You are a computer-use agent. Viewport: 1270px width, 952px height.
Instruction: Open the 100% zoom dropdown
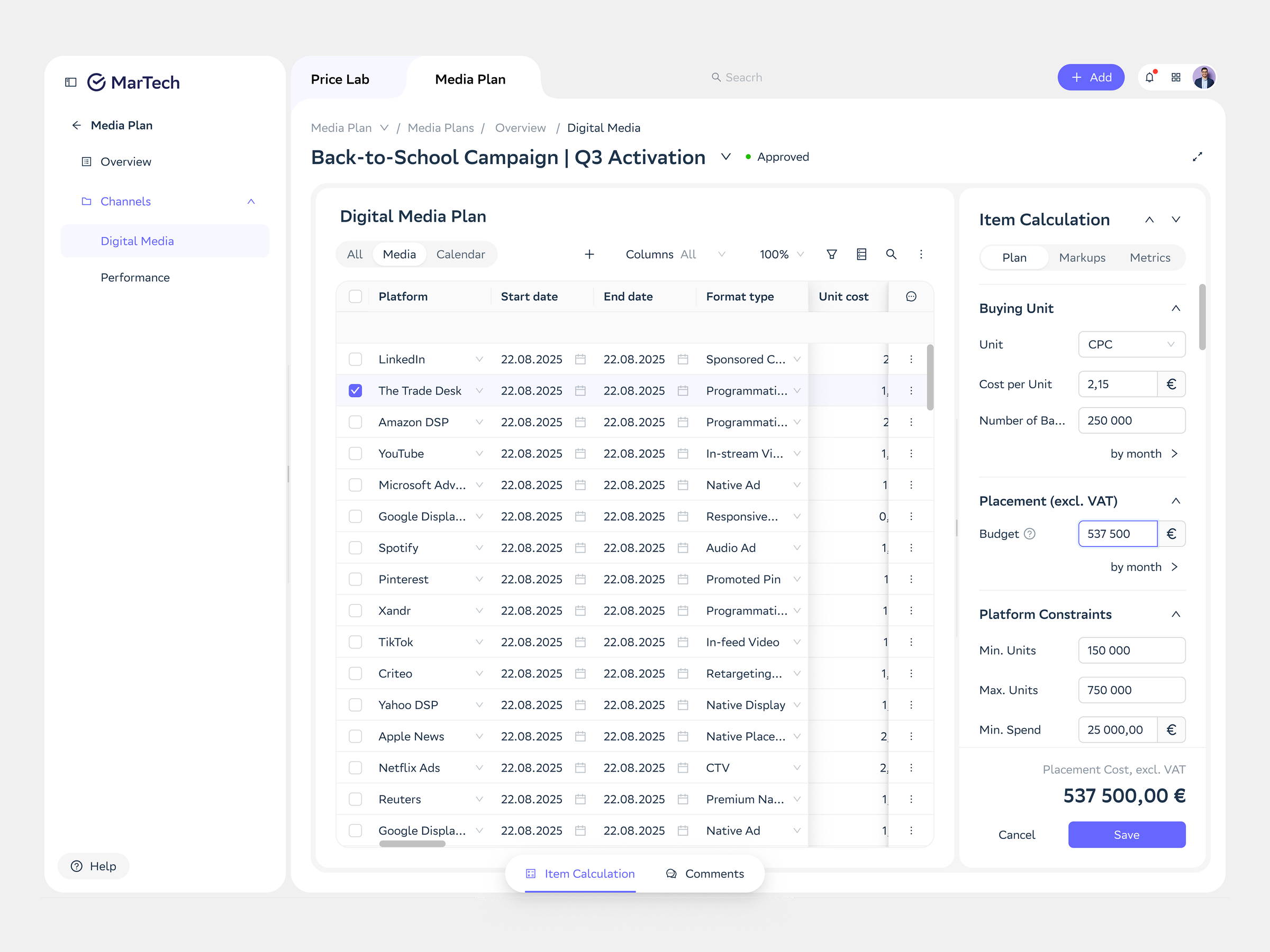click(x=782, y=254)
